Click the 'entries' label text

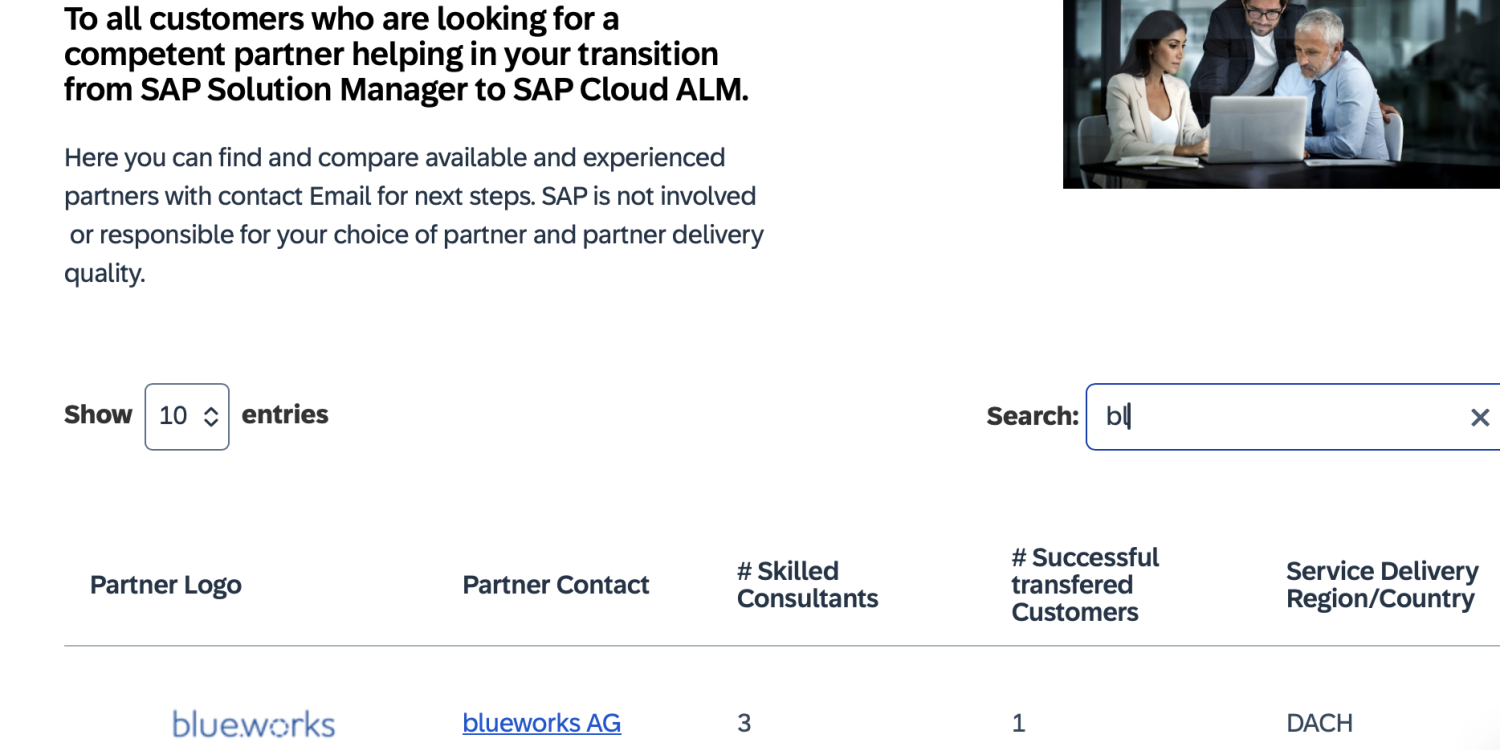tap(285, 415)
